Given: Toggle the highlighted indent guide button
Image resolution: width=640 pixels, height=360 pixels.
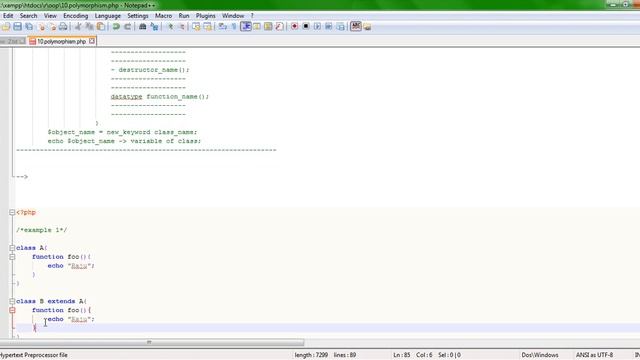Looking at the screenshot, I should click(x=246, y=27).
